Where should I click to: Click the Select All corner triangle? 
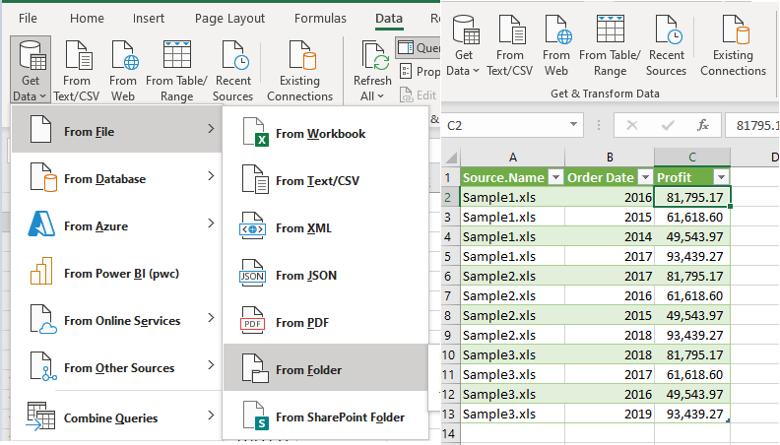point(452,158)
